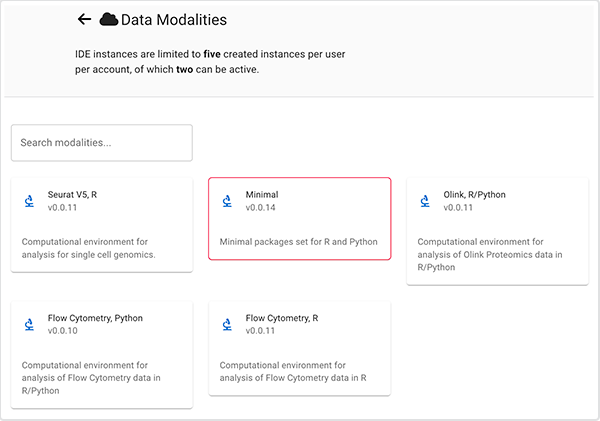The image size is (600, 421).
Task: Click the v0.0.10 version label
Action: (64, 332)
